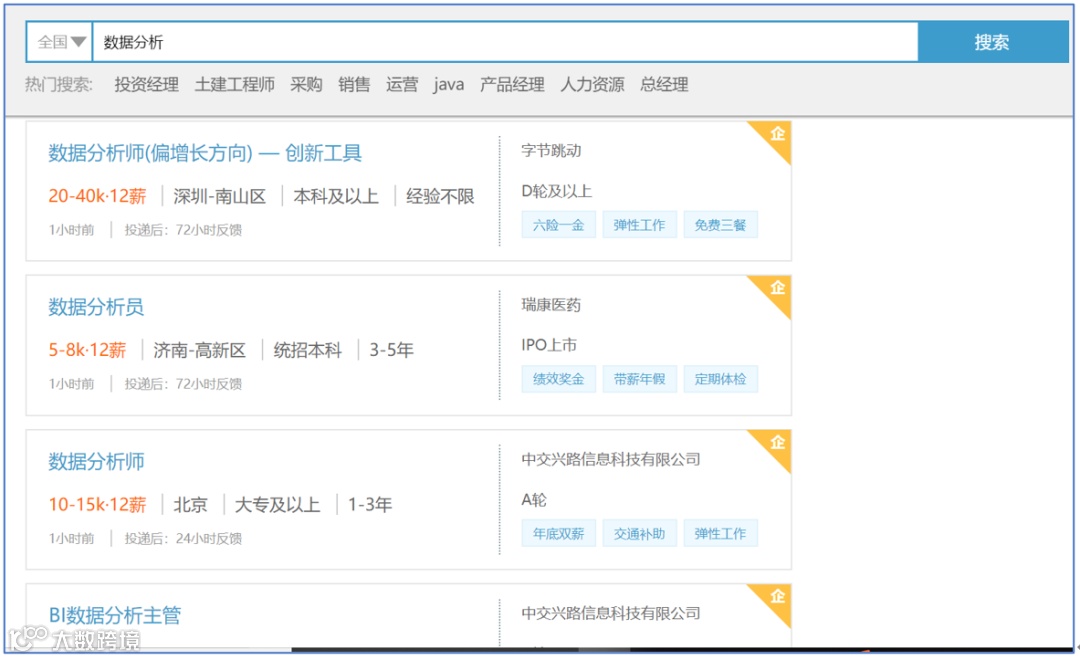
Task: Click the 绩效奖金 benefit tag
Action: [559, 379]
